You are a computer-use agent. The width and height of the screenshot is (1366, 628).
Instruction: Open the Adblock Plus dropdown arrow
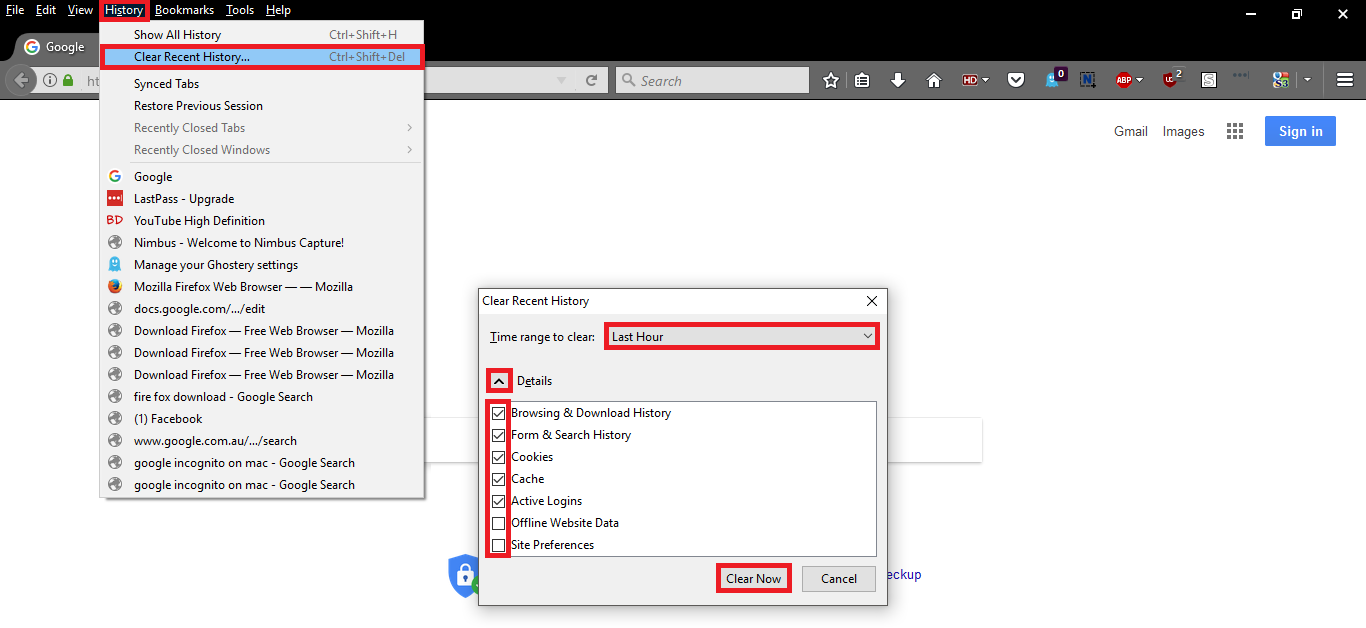coord(1139,81)
